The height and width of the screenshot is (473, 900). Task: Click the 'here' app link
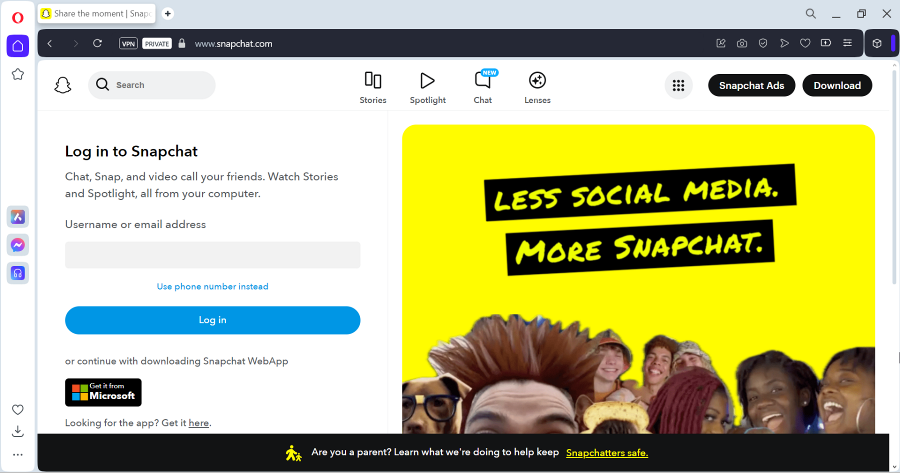pos(199,423)
